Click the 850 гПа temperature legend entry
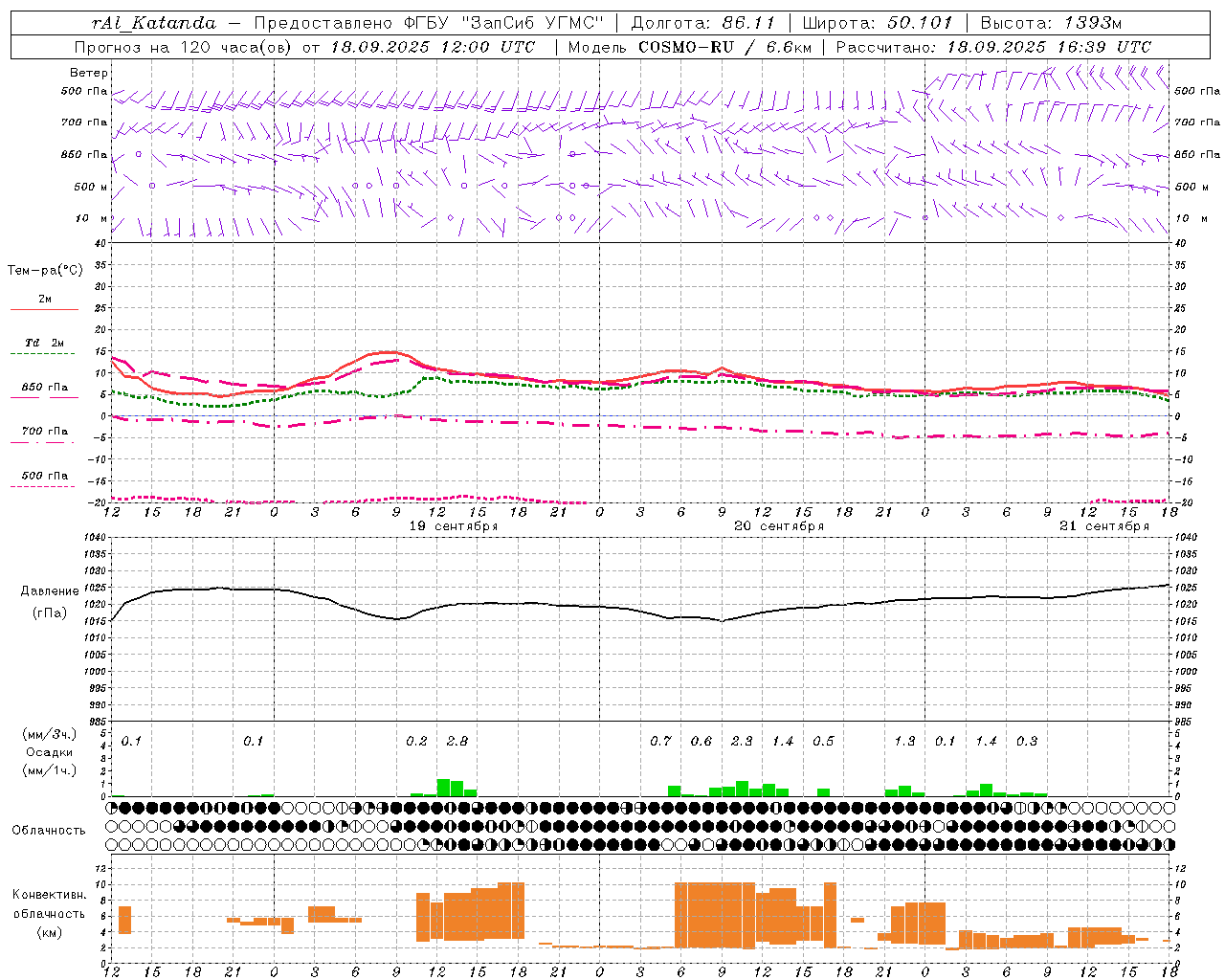Screen dimensions: 1225x980 pyautogui.click(x=44, y=392)
